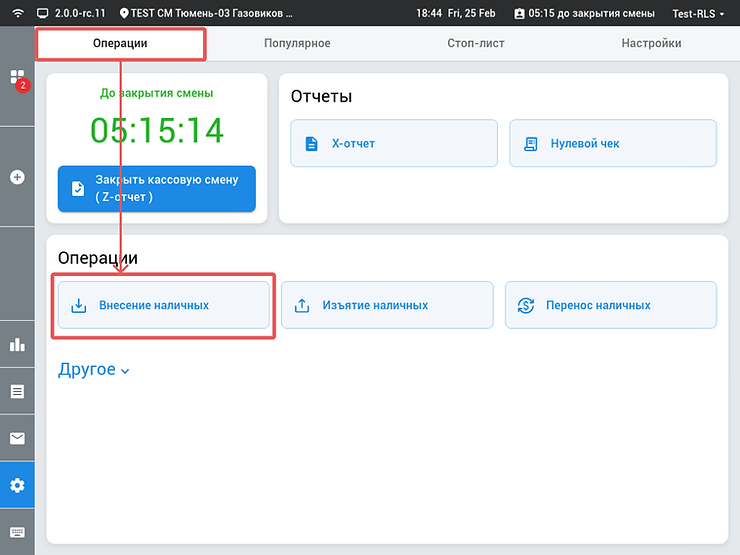
Task: Click the 05:15:14 countdown timer
Action: coord(157,130)
